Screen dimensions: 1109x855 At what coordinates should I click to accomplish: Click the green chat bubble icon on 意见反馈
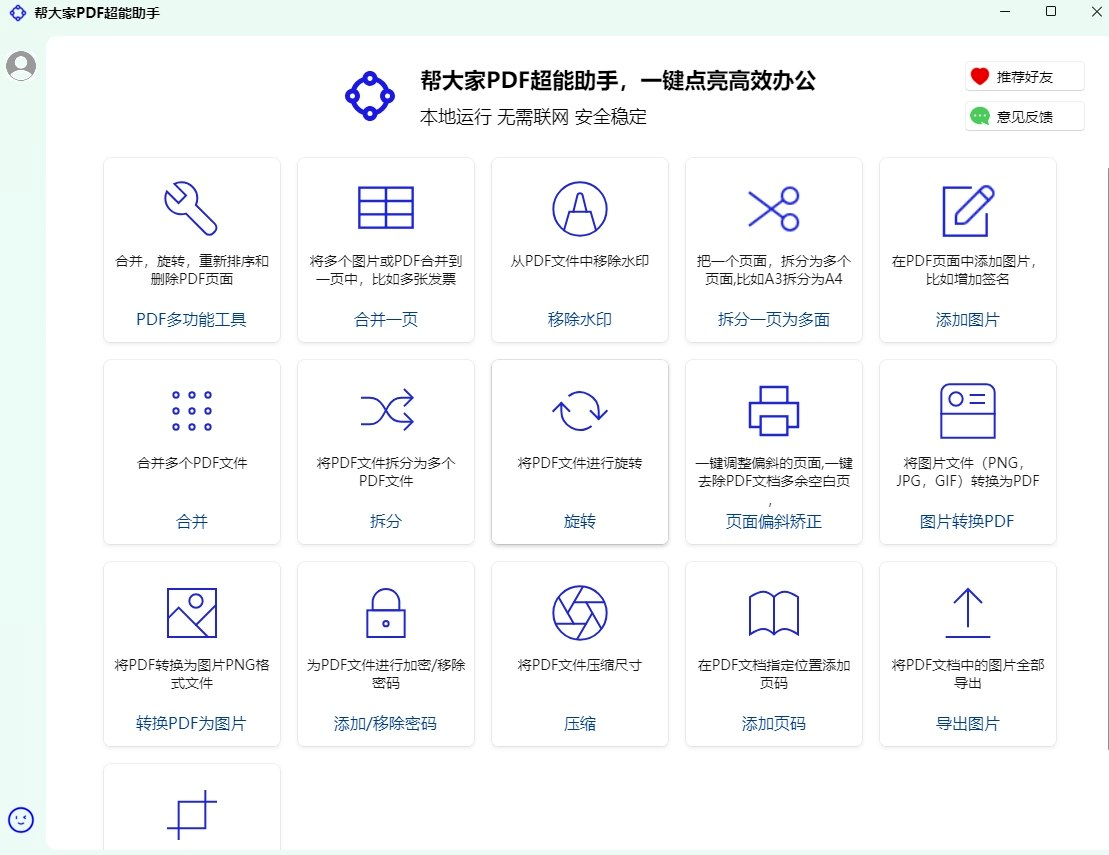pyautogui.click(x=980, y=116)
